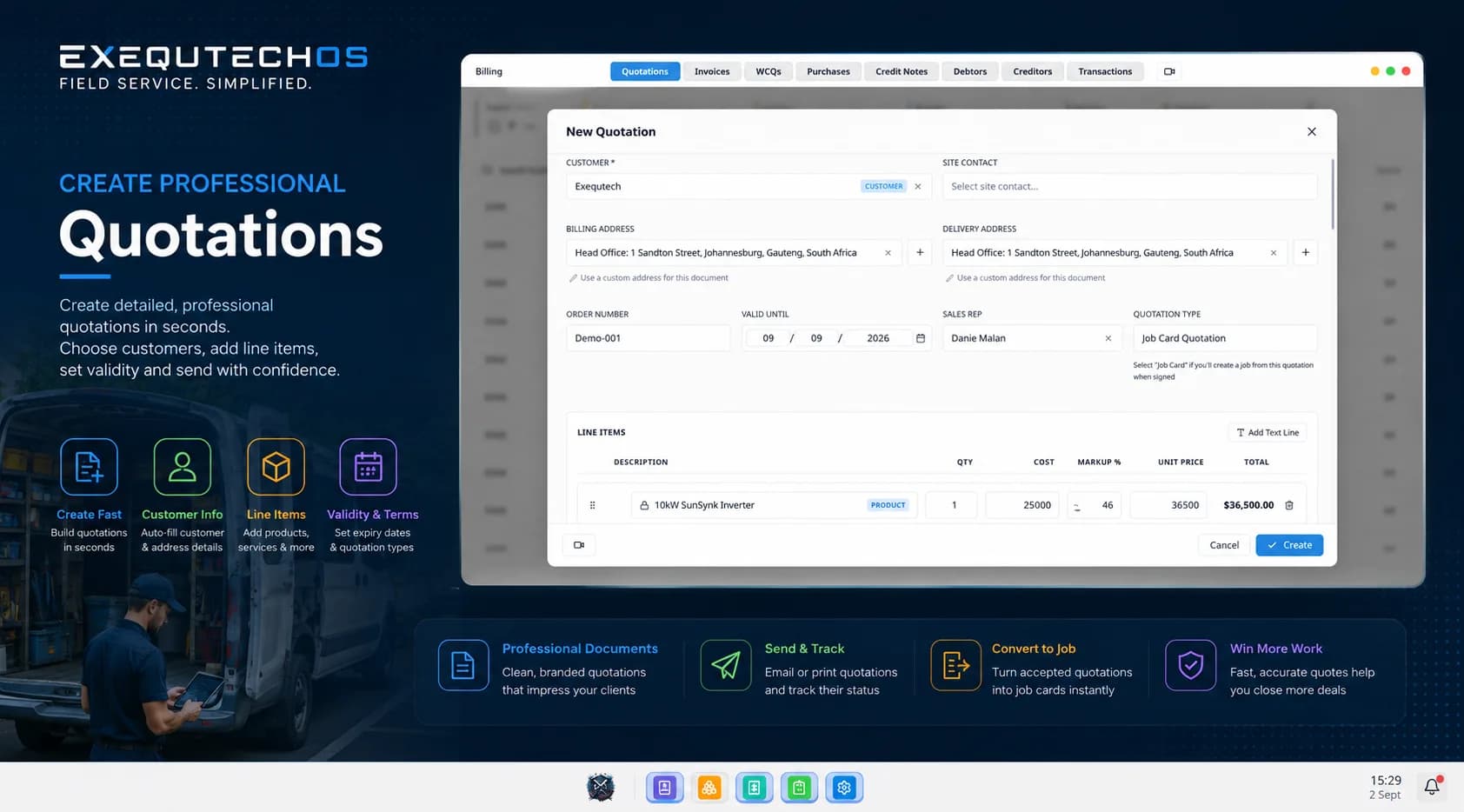
Task: Add a new delivery address with plus
Action: [1305, 253]
